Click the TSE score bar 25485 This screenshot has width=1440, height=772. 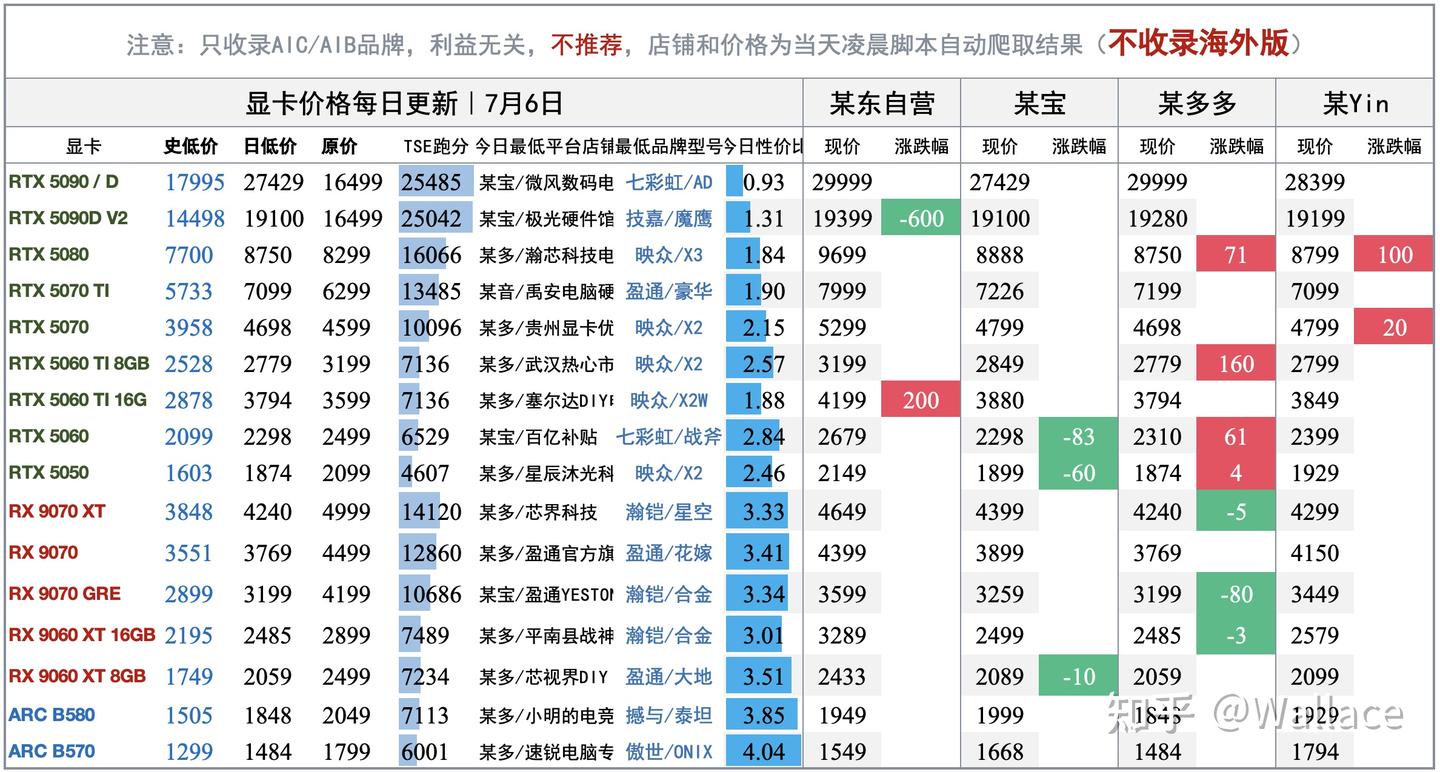click(436, 183)
